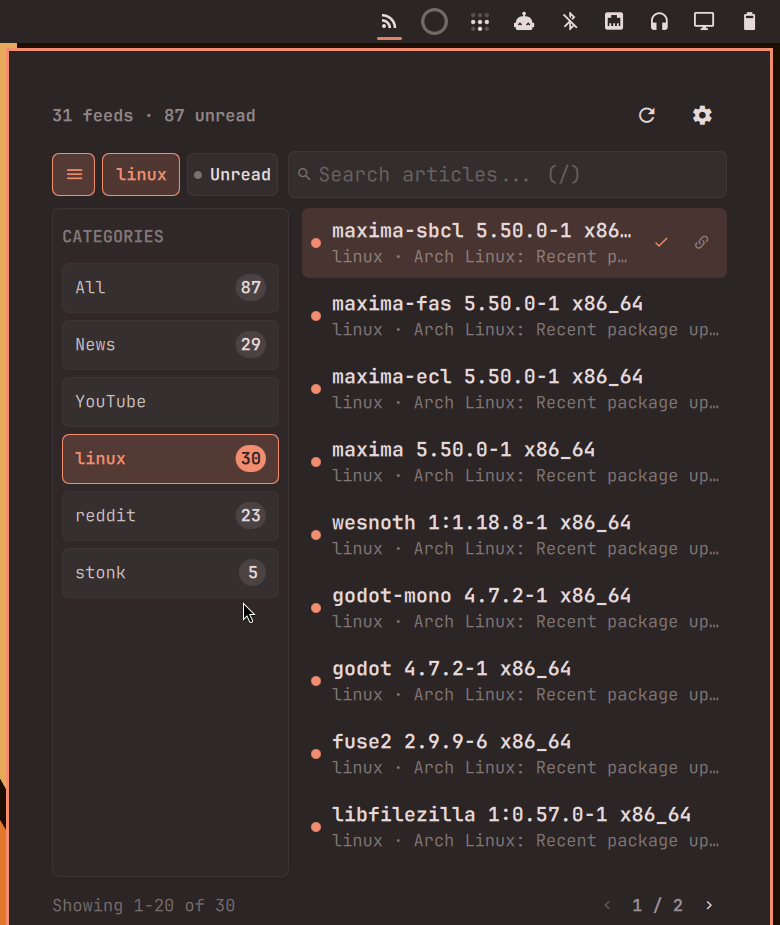Click the 5 badge on stonk
Screen dimensions: 780x925
pyautogui.click(x=253, y=573)
